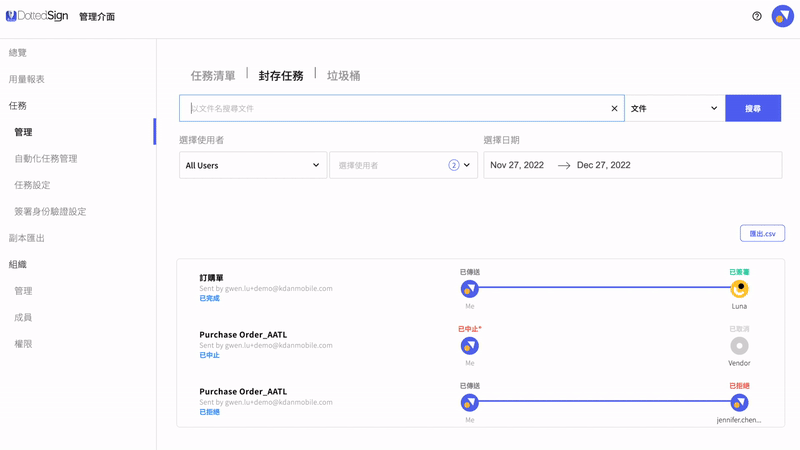Screen dimensions: 800x450
Task: Open the 垃圾桶 tab
Action: (x=343, y=76)
